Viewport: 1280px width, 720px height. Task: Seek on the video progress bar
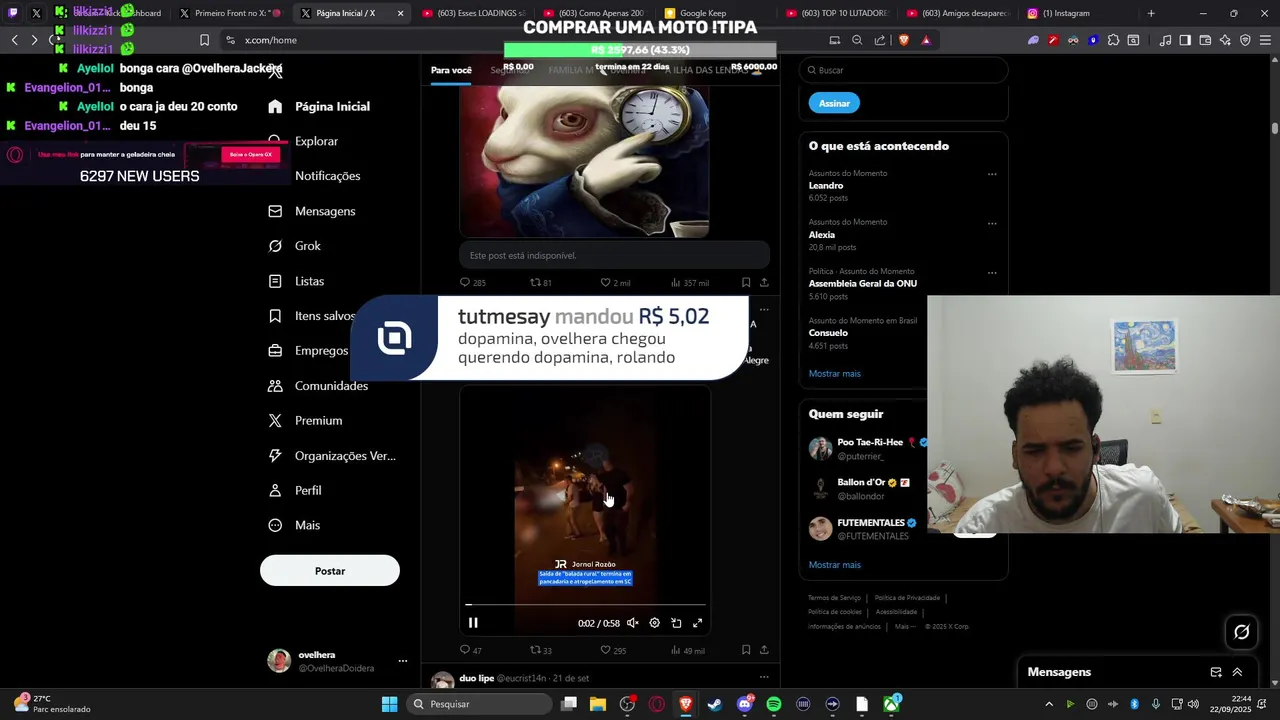(585, 605)
